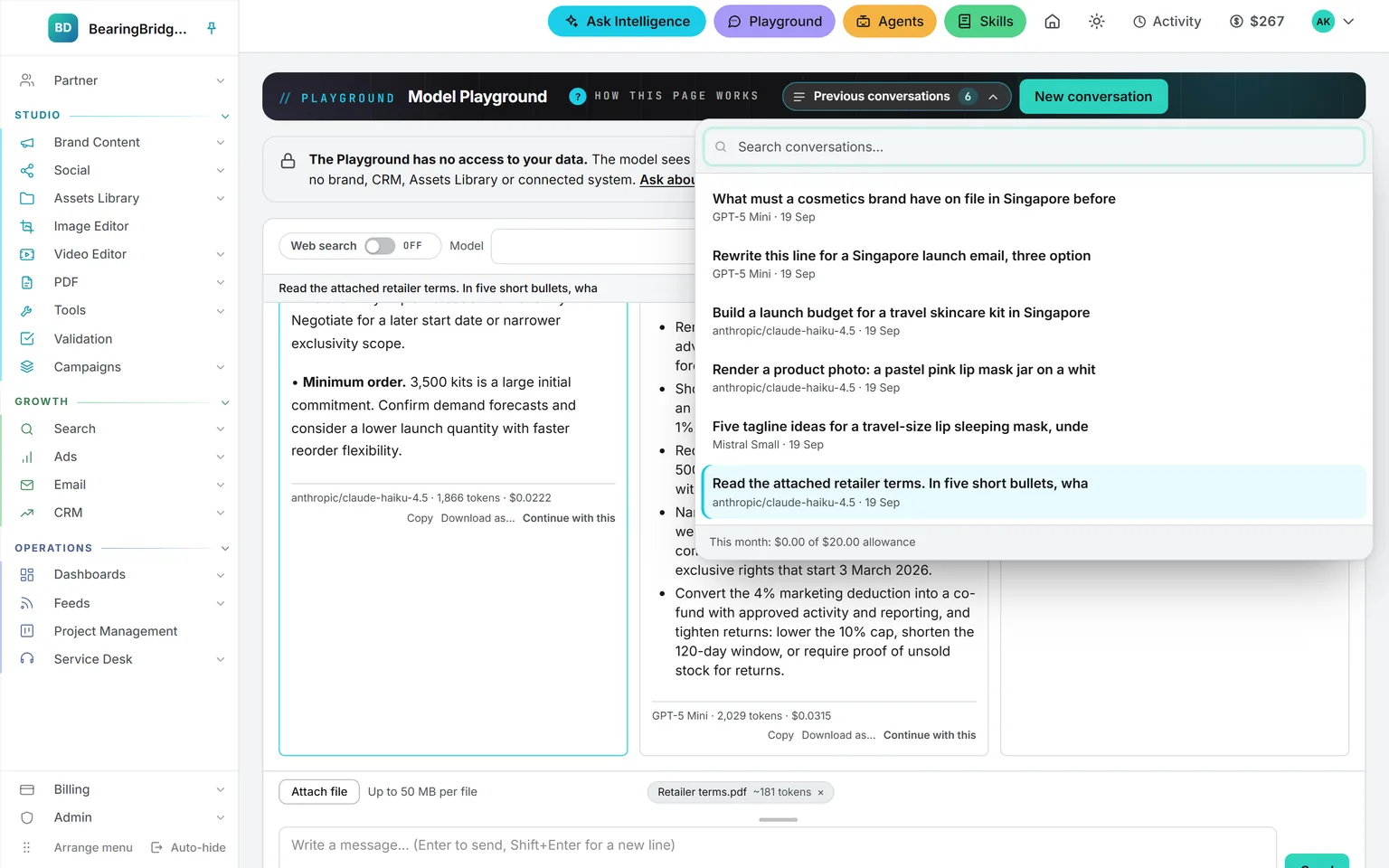Close the Previous conversations dropdown
1389x868 pixels.
[x=896, y=97]
